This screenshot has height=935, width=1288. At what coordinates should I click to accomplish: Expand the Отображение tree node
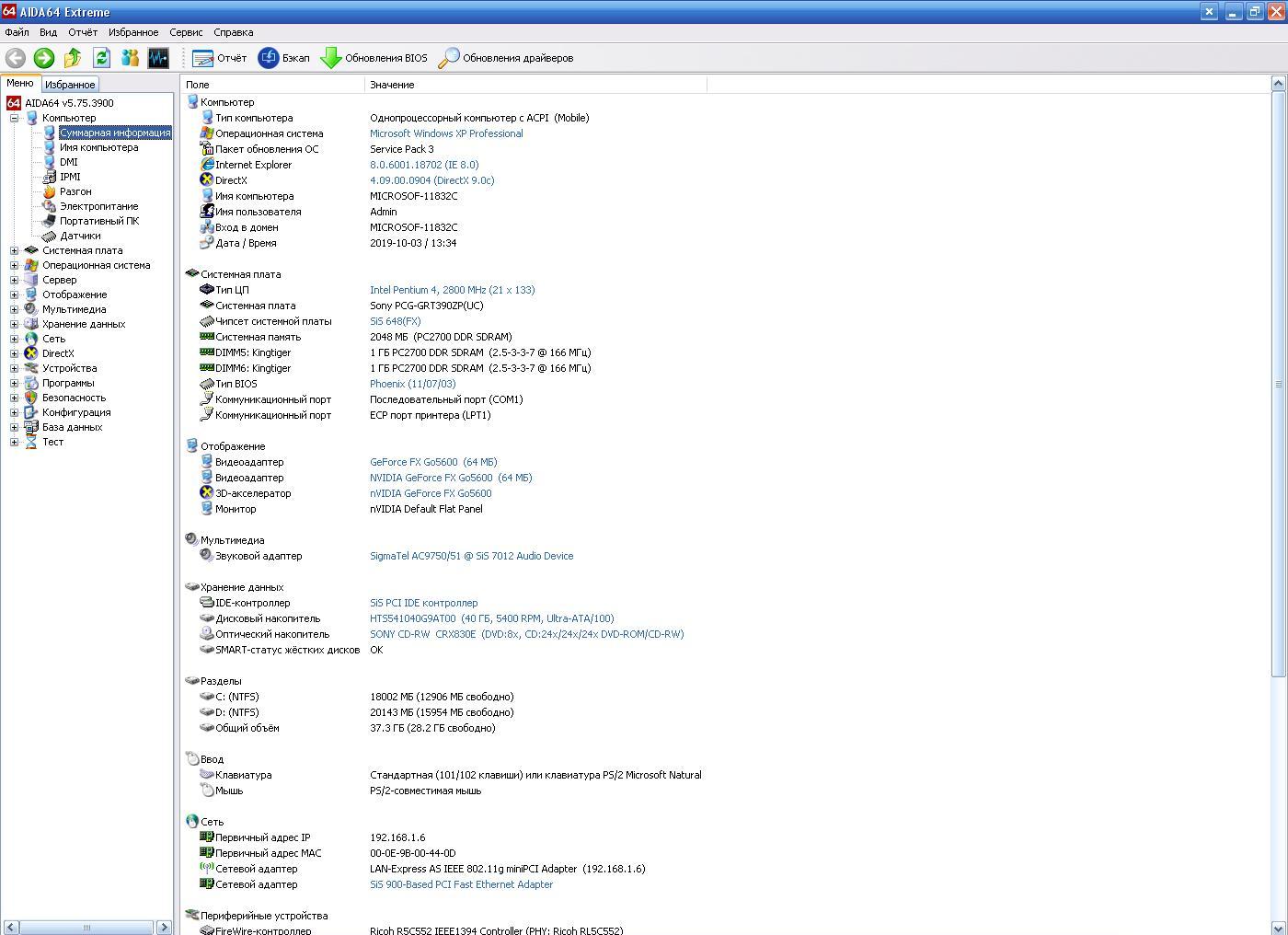pyautogui.click(x=14, y=294)
